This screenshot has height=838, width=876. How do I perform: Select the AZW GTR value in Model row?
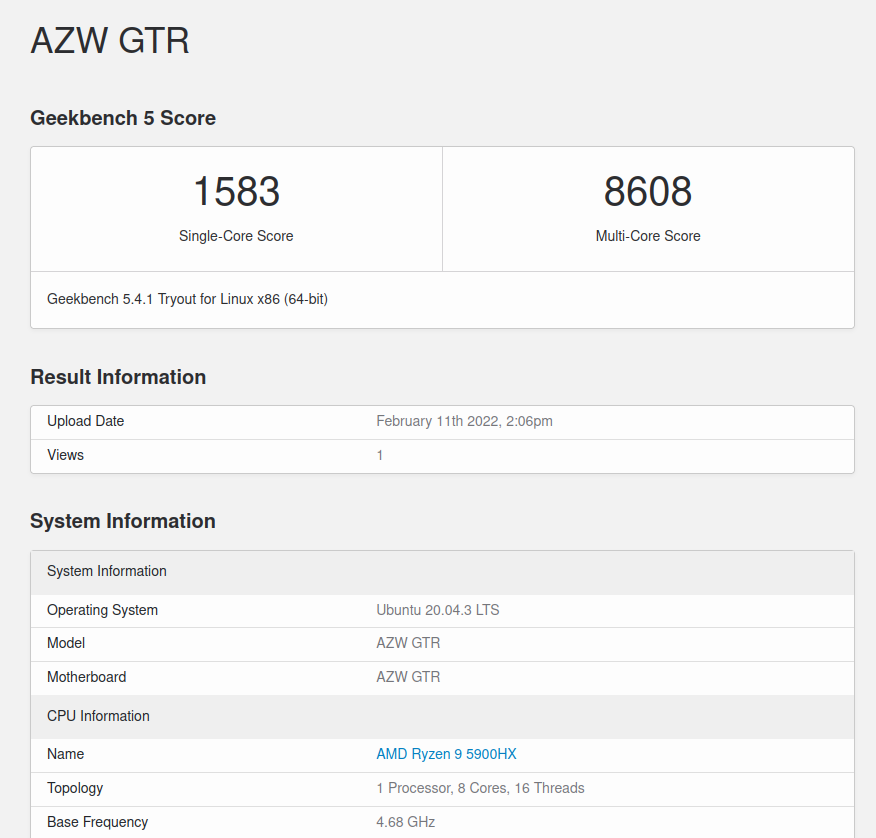pos(408,642)
